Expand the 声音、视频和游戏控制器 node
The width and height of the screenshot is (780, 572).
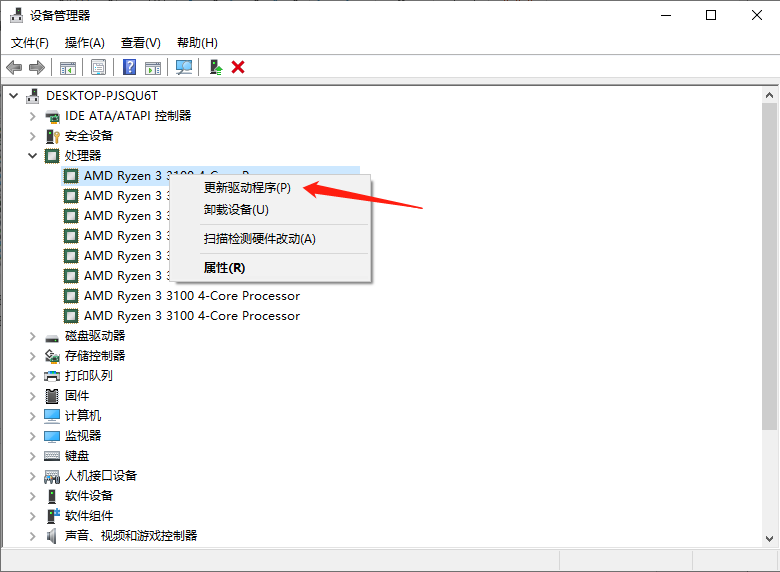33,536
